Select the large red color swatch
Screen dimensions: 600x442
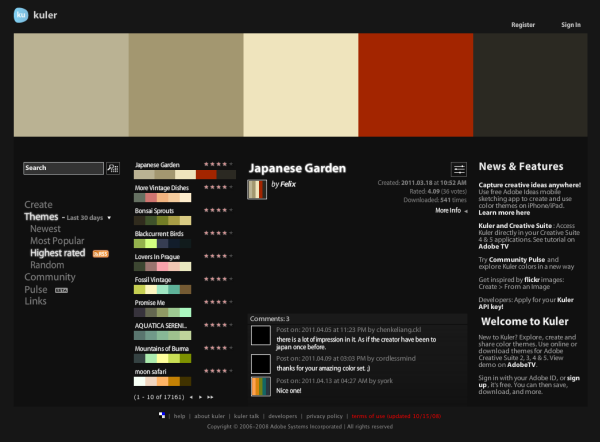coord(416,85)
